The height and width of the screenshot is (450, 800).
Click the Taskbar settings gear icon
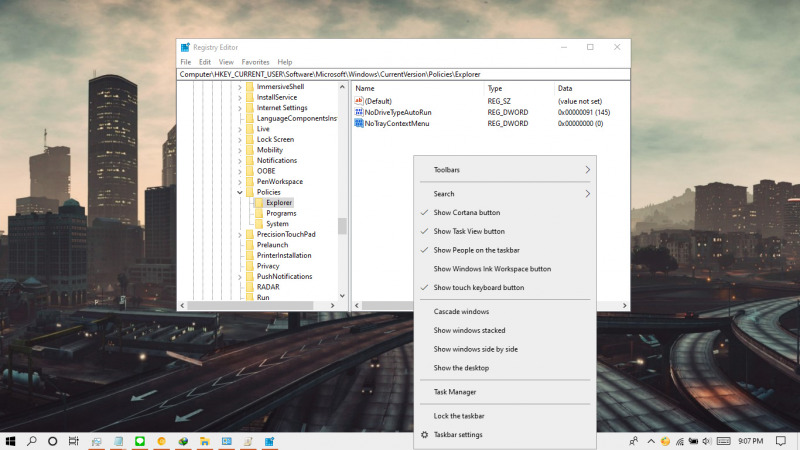coord(424,435)
